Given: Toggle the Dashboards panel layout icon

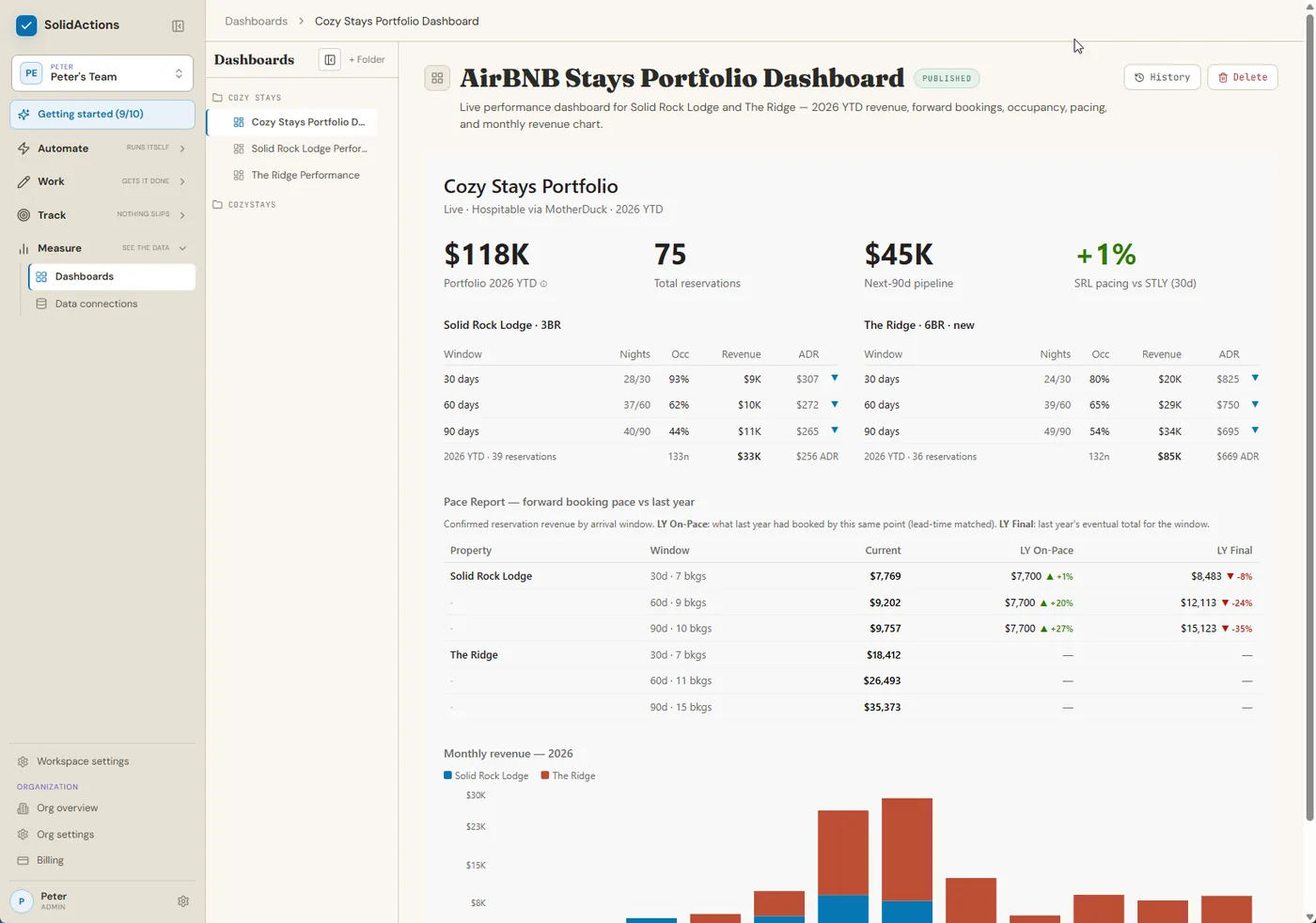Looking at the screenshot, I should [x=330, y=60].
